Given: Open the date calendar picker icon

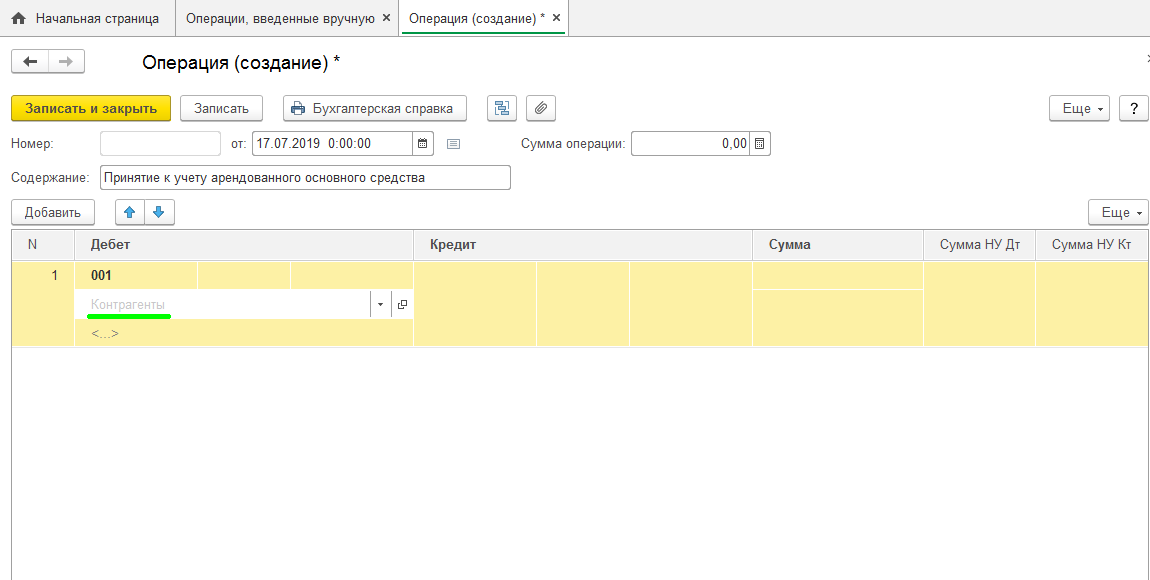Looking at the screenshot, I should pyautogui.click(x=424, y=144).
